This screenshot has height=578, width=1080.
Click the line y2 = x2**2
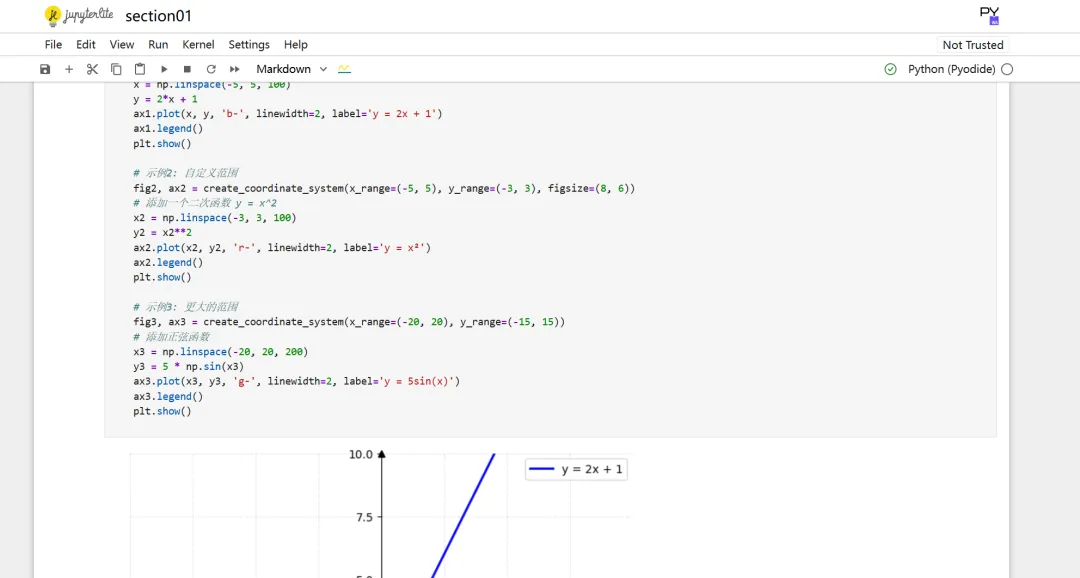(x=163, y=232)
